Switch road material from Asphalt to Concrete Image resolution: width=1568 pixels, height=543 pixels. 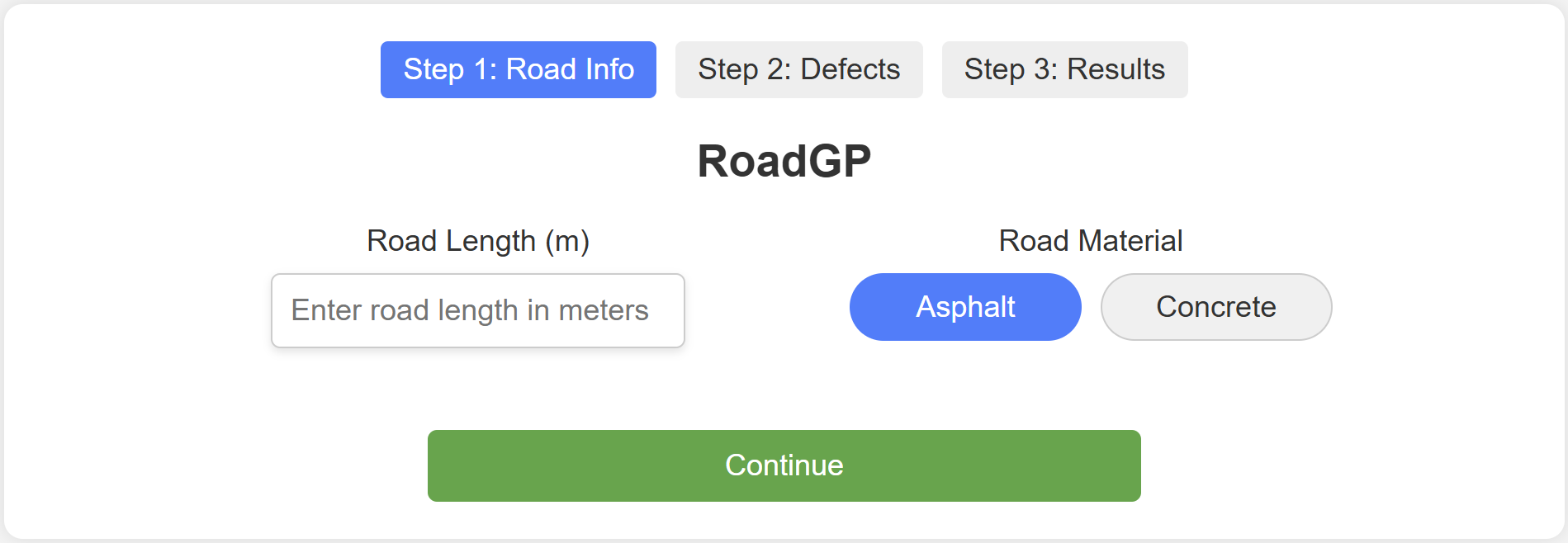(1215, 306)
